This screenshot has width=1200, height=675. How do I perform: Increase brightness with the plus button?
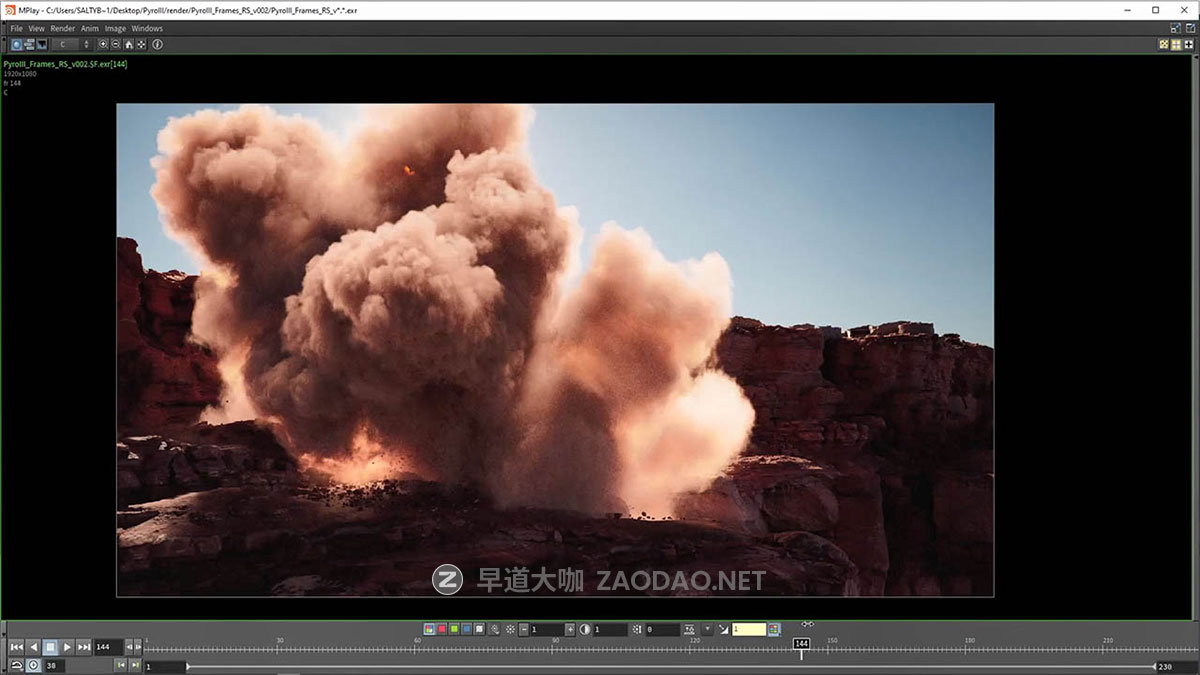point(570,629)
